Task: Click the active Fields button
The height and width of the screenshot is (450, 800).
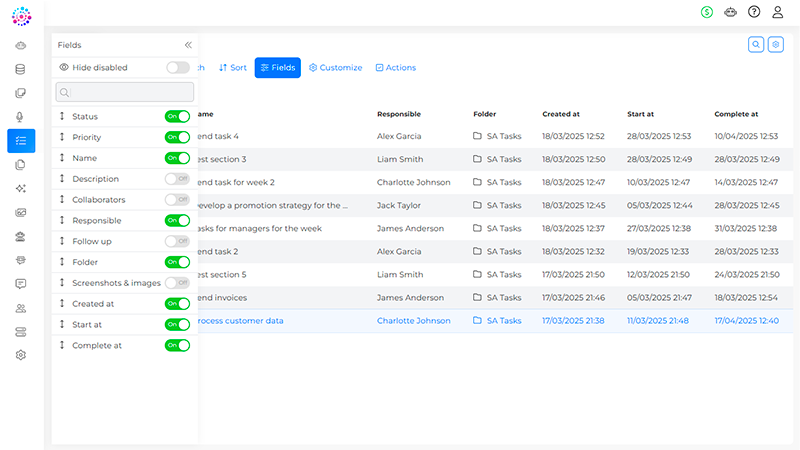Action: (278, 67)
